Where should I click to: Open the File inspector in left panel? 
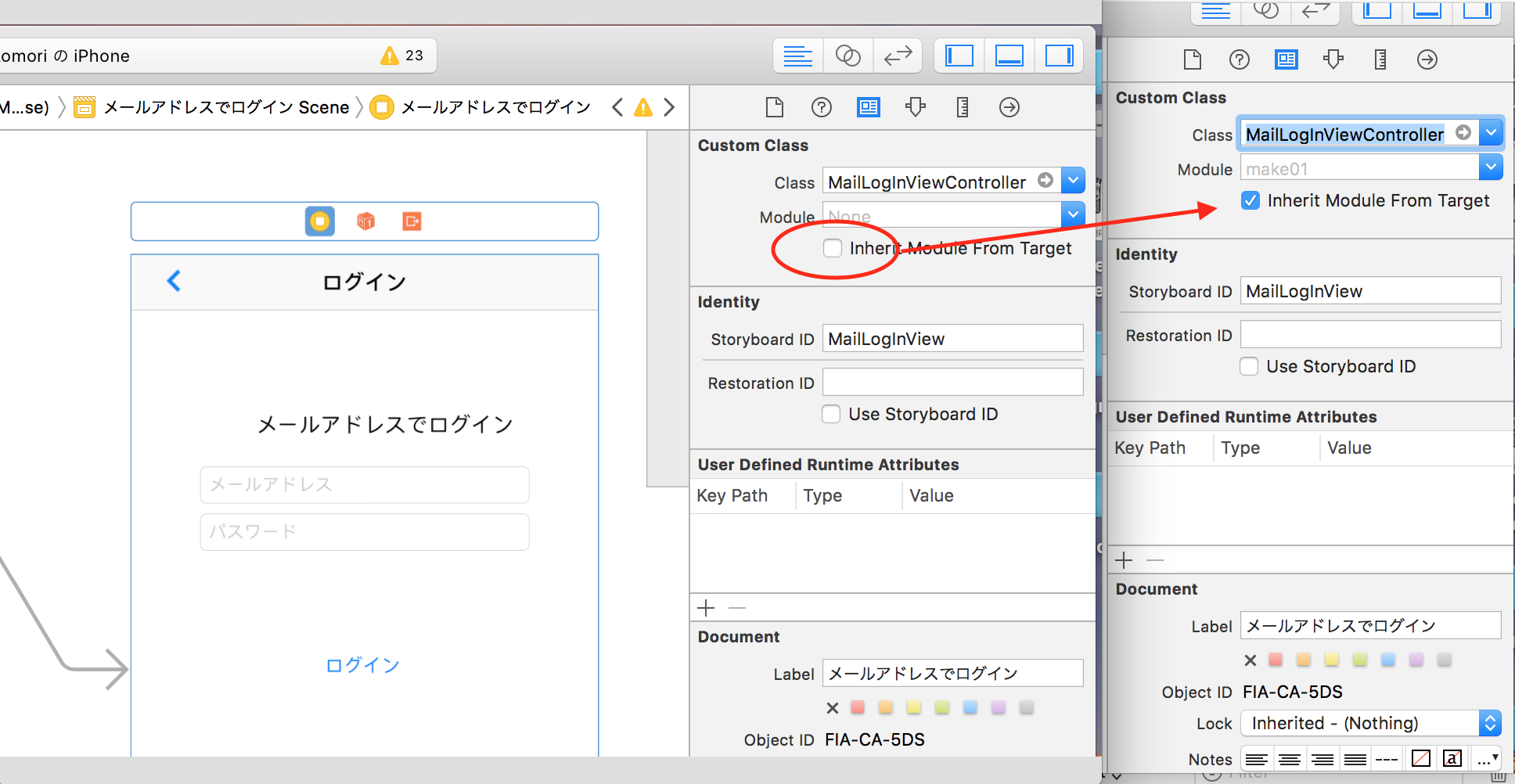pyautogui.click(x=775, y=107)
